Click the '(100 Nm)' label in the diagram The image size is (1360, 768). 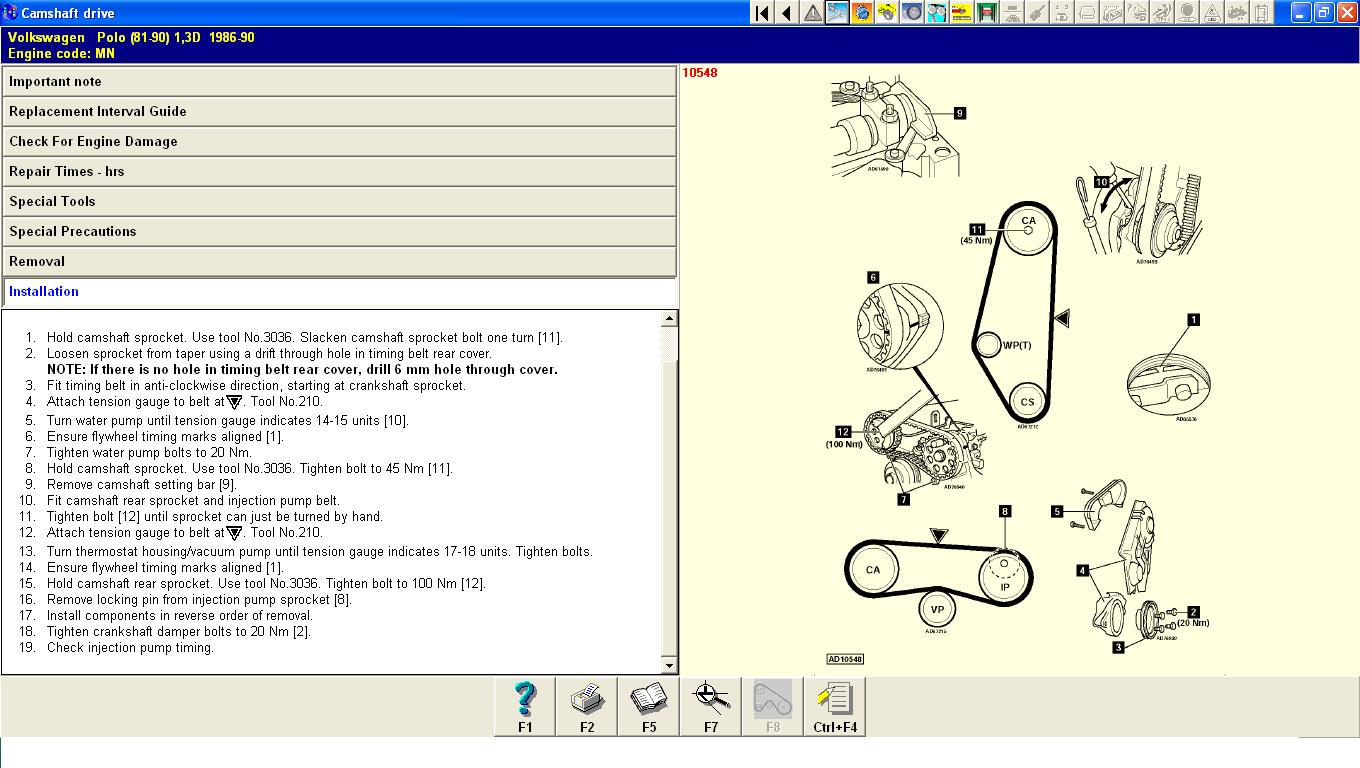point(843,445)
